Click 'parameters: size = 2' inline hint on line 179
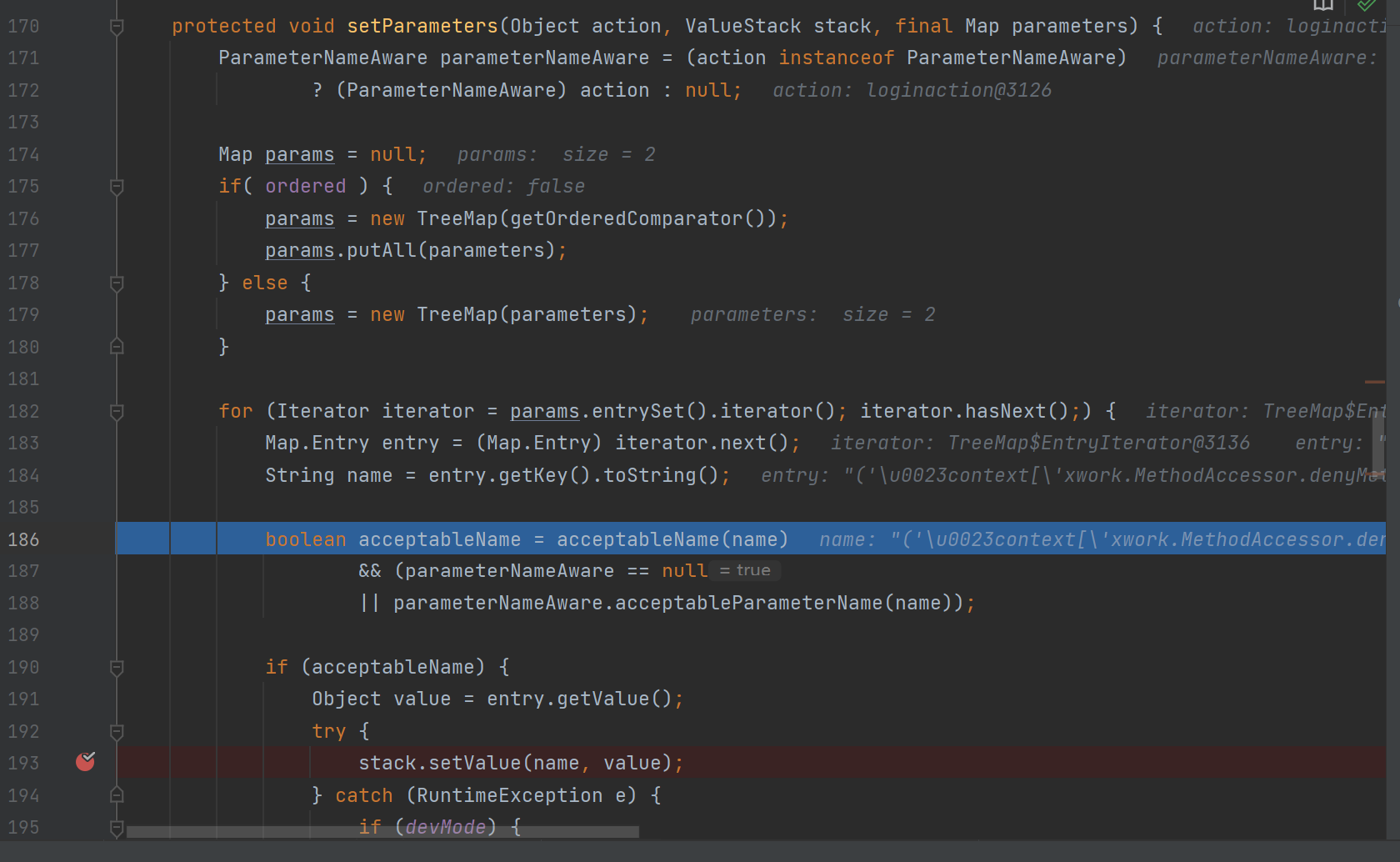Viewport: 1400px width, 862px height. pyautogui.click(x=812, y=314)
